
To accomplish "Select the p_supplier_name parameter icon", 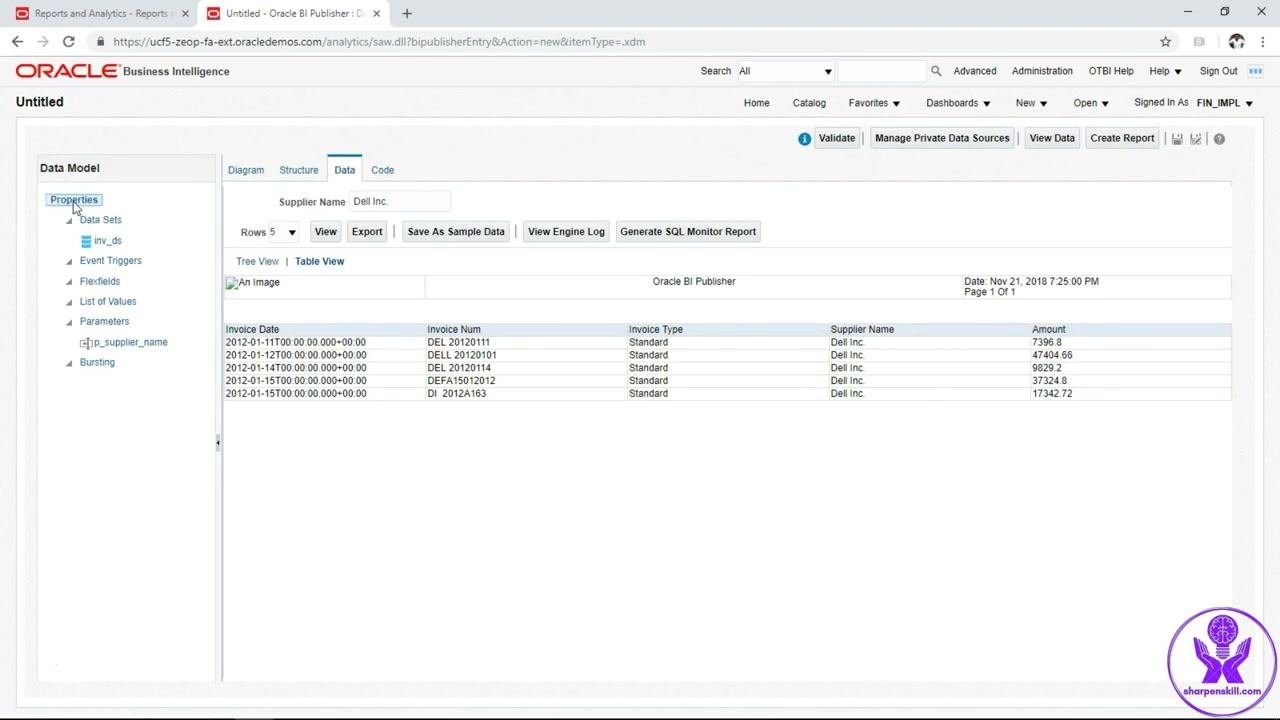I will (85, 343).
